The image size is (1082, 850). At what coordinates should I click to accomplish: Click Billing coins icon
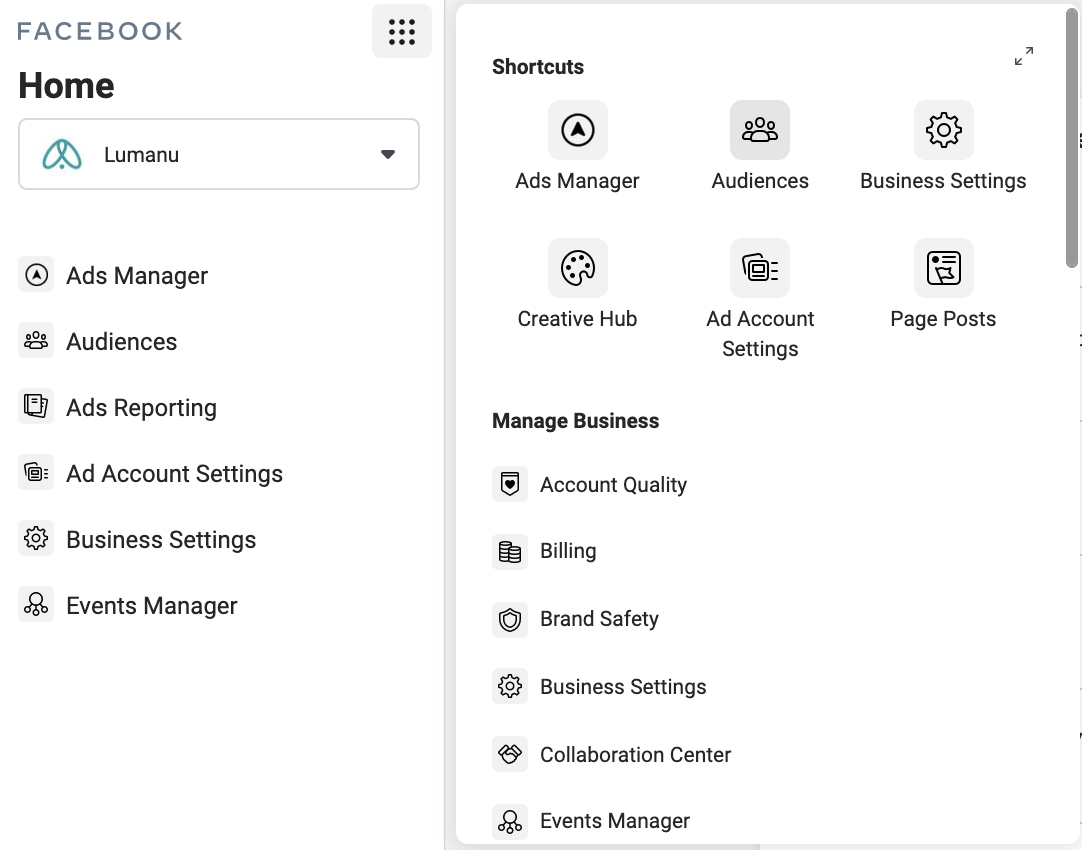[x=510, y=551]
